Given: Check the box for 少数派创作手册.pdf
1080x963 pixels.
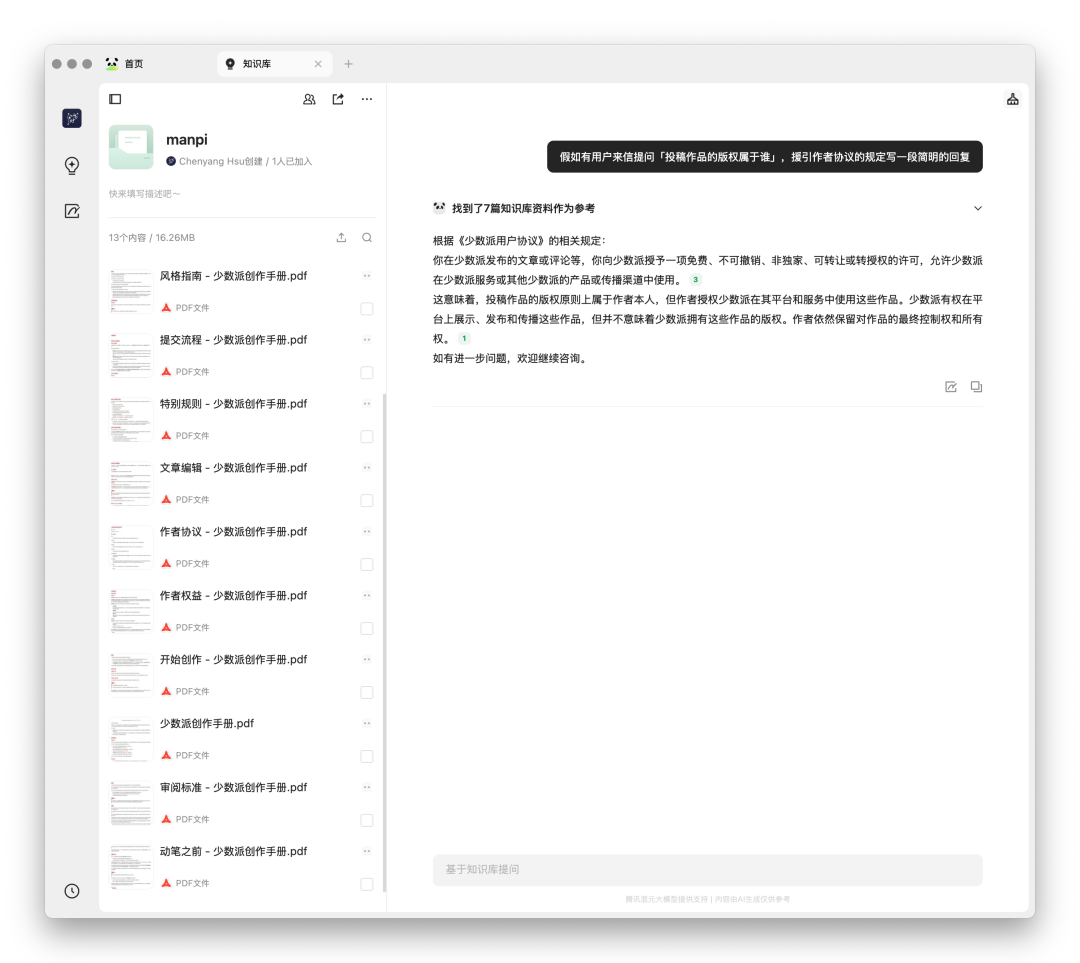Looking at the screenshot, I should (367, 756).
